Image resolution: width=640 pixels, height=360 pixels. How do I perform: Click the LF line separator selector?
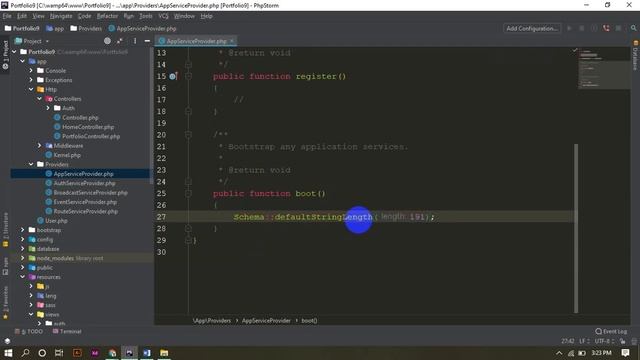coord(584,341)
